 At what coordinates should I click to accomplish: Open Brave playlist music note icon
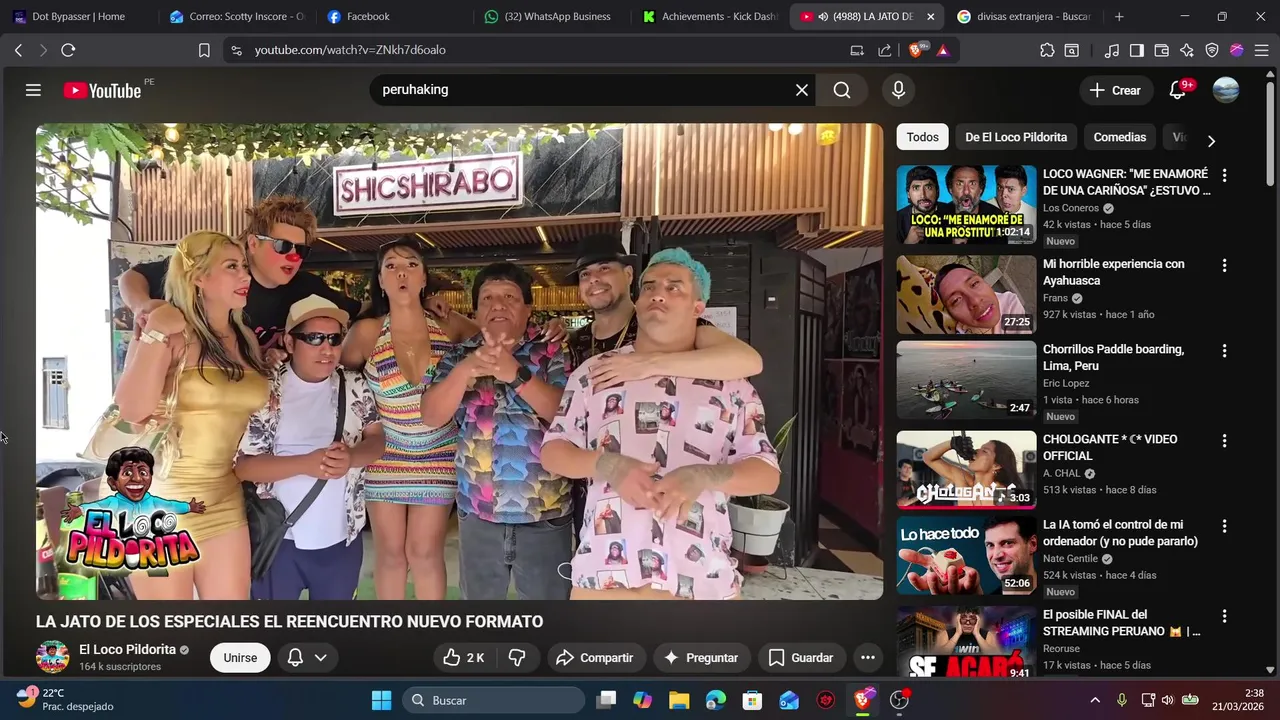[1112, 50]
